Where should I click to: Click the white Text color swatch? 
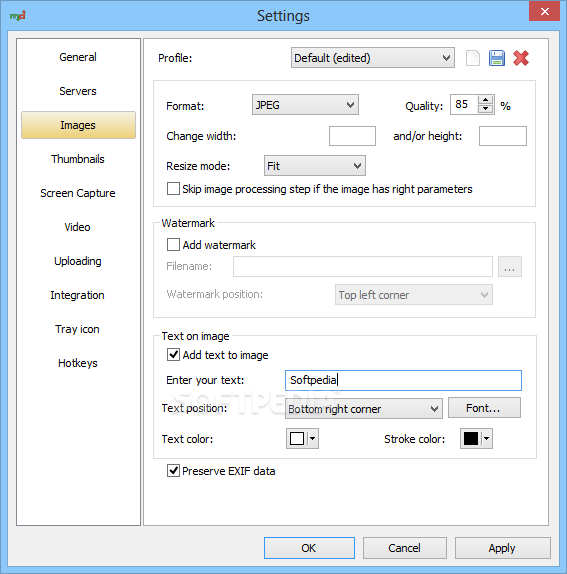click(297, 438)
